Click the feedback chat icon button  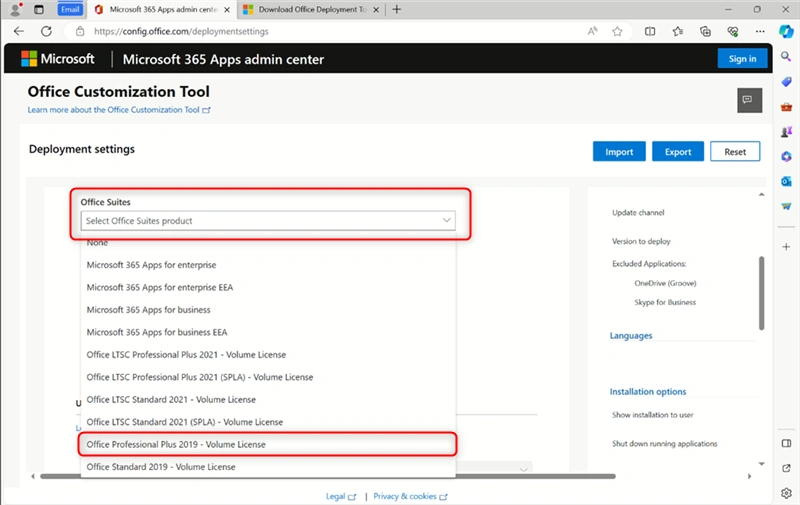[749, 100]
